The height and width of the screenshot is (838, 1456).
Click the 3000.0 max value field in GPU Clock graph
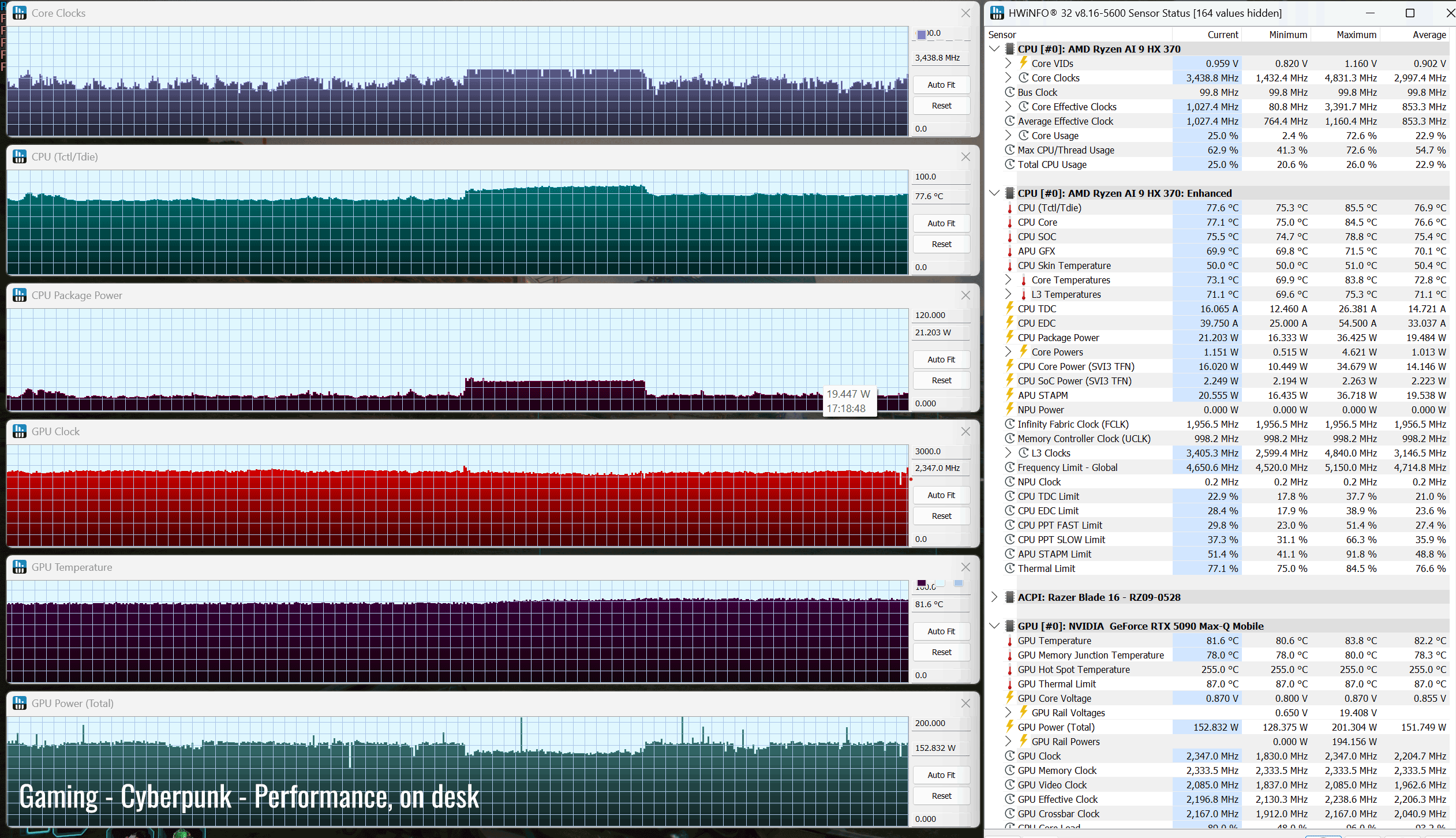tap(941, 451)
